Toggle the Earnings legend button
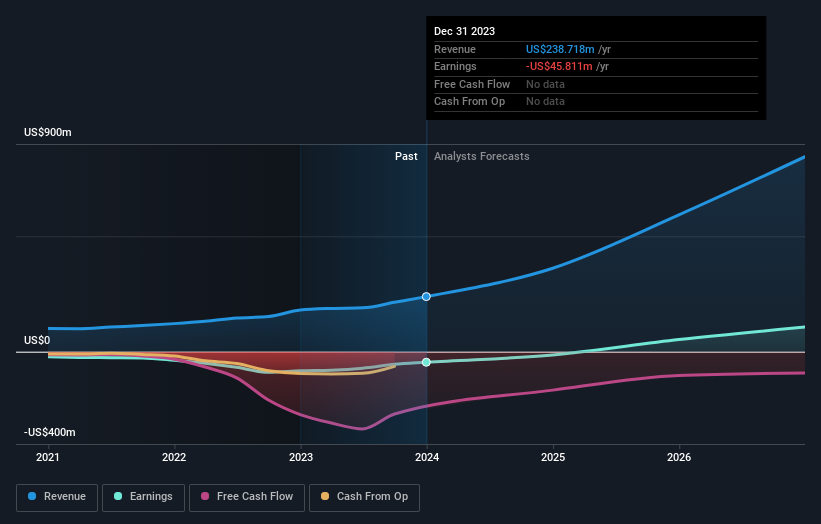Screen dimensions: 821x524 [143, 497]
